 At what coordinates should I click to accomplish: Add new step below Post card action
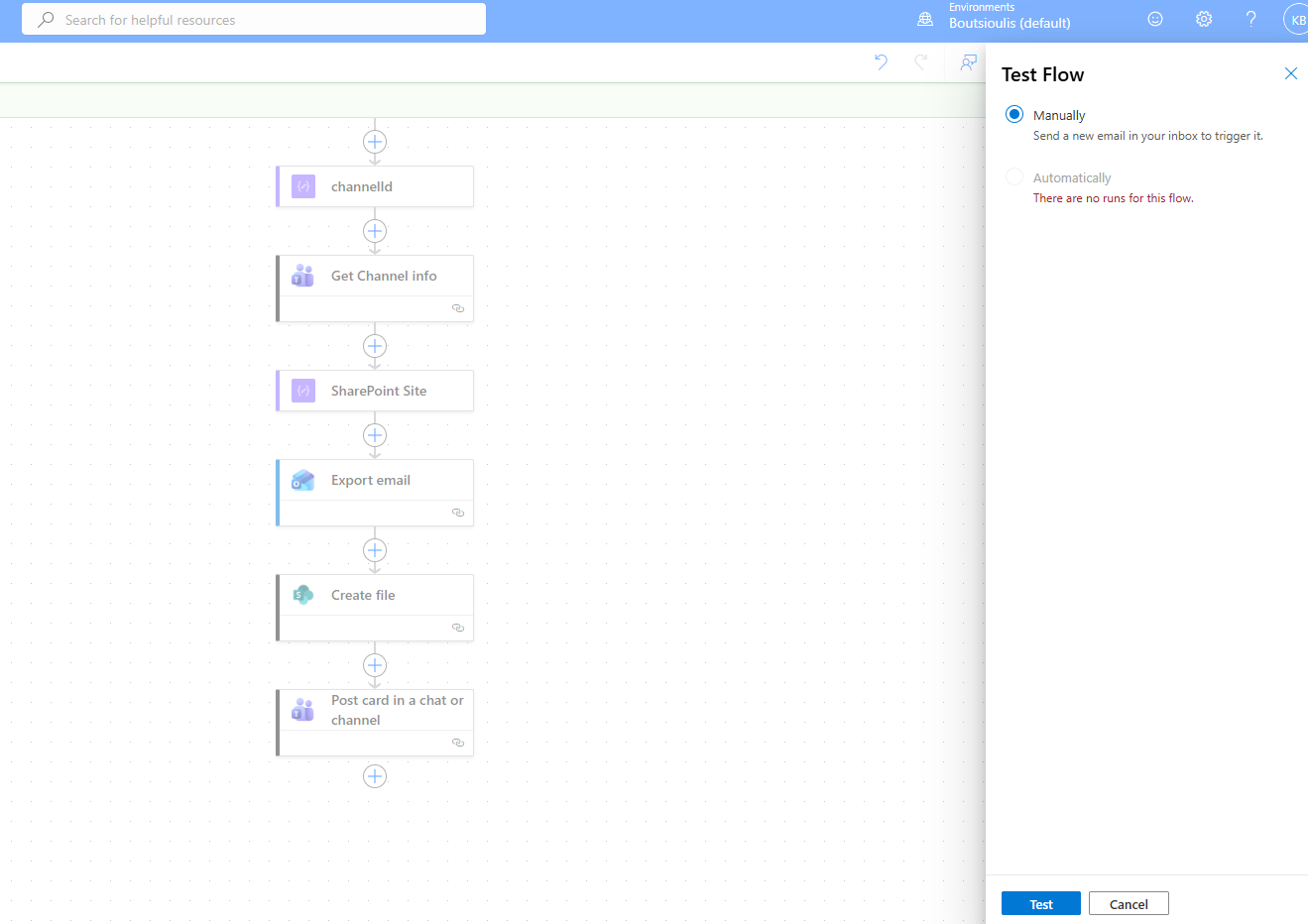pyautogui.click(x=375, y=776)
